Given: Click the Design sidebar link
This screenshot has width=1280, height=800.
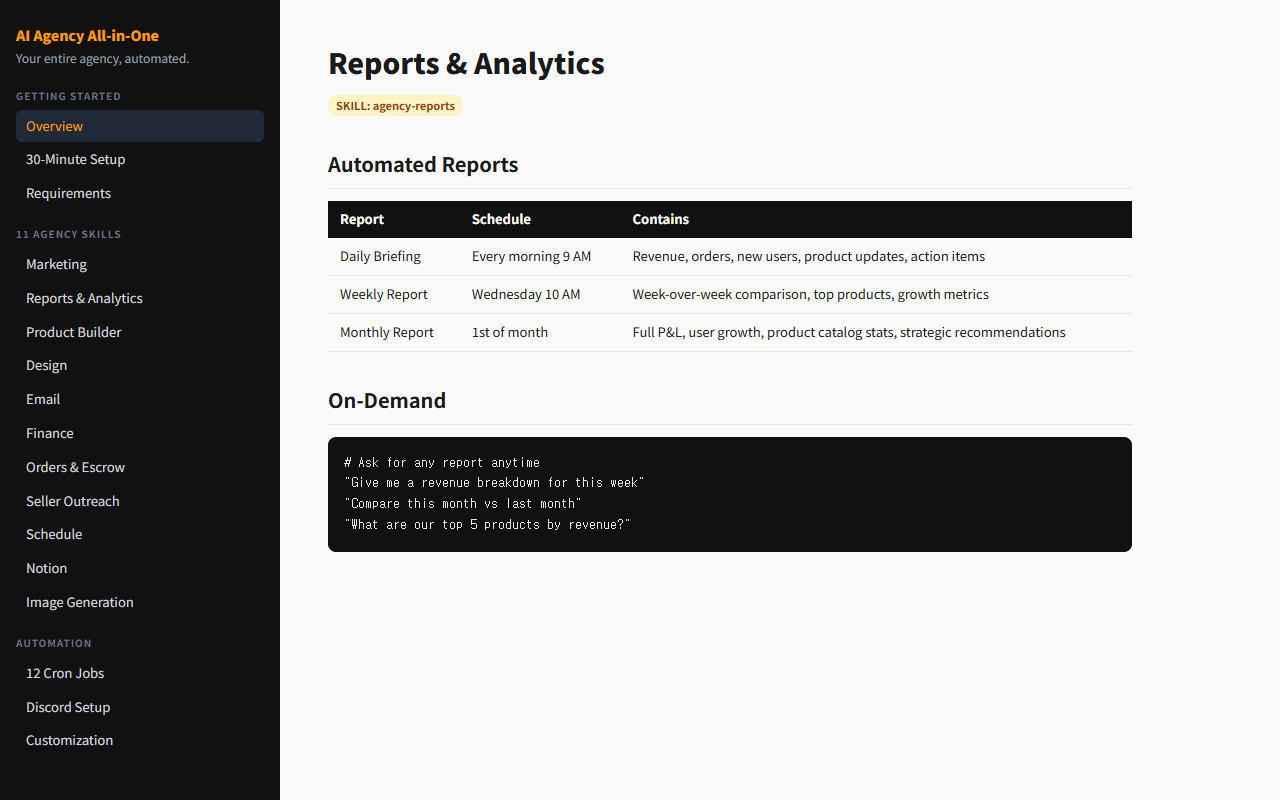Looking at the screenshot, I should (47, 365).
